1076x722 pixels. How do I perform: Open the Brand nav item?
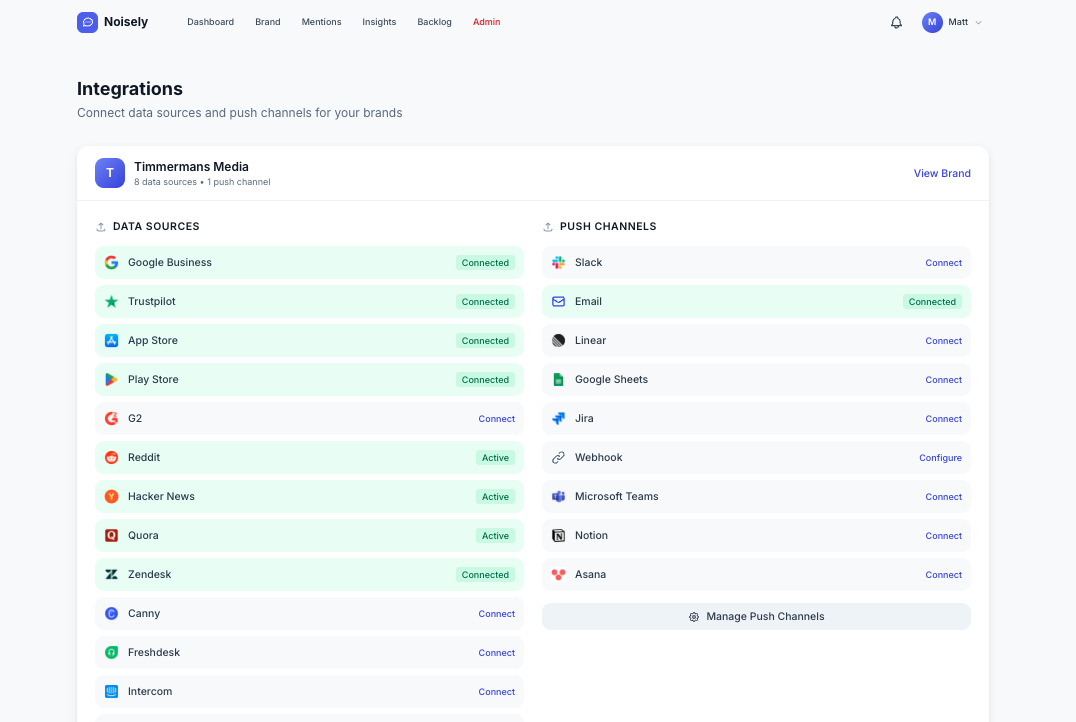(268, 22)
